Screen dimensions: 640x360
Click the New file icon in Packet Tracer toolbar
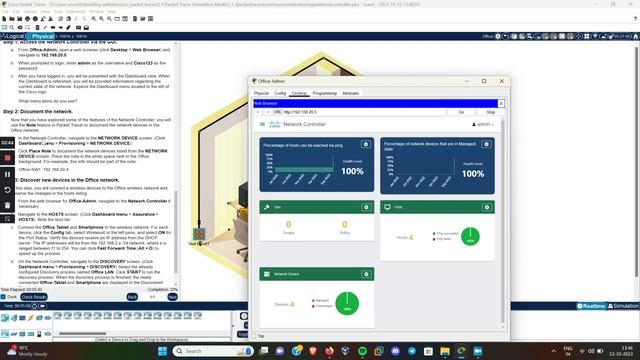tap(4, 19)
